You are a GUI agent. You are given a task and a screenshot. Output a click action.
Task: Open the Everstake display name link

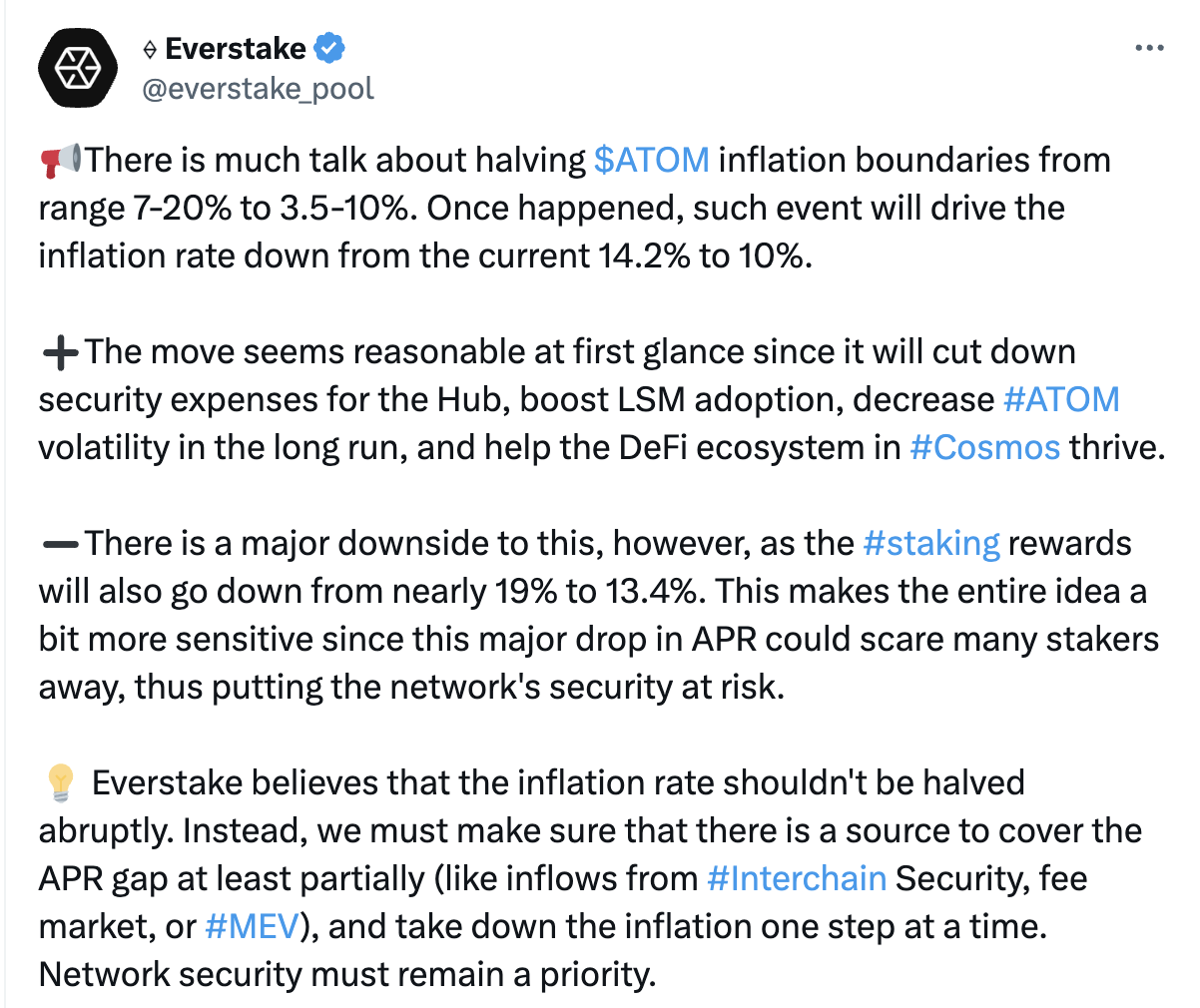[x=236, y=48]
